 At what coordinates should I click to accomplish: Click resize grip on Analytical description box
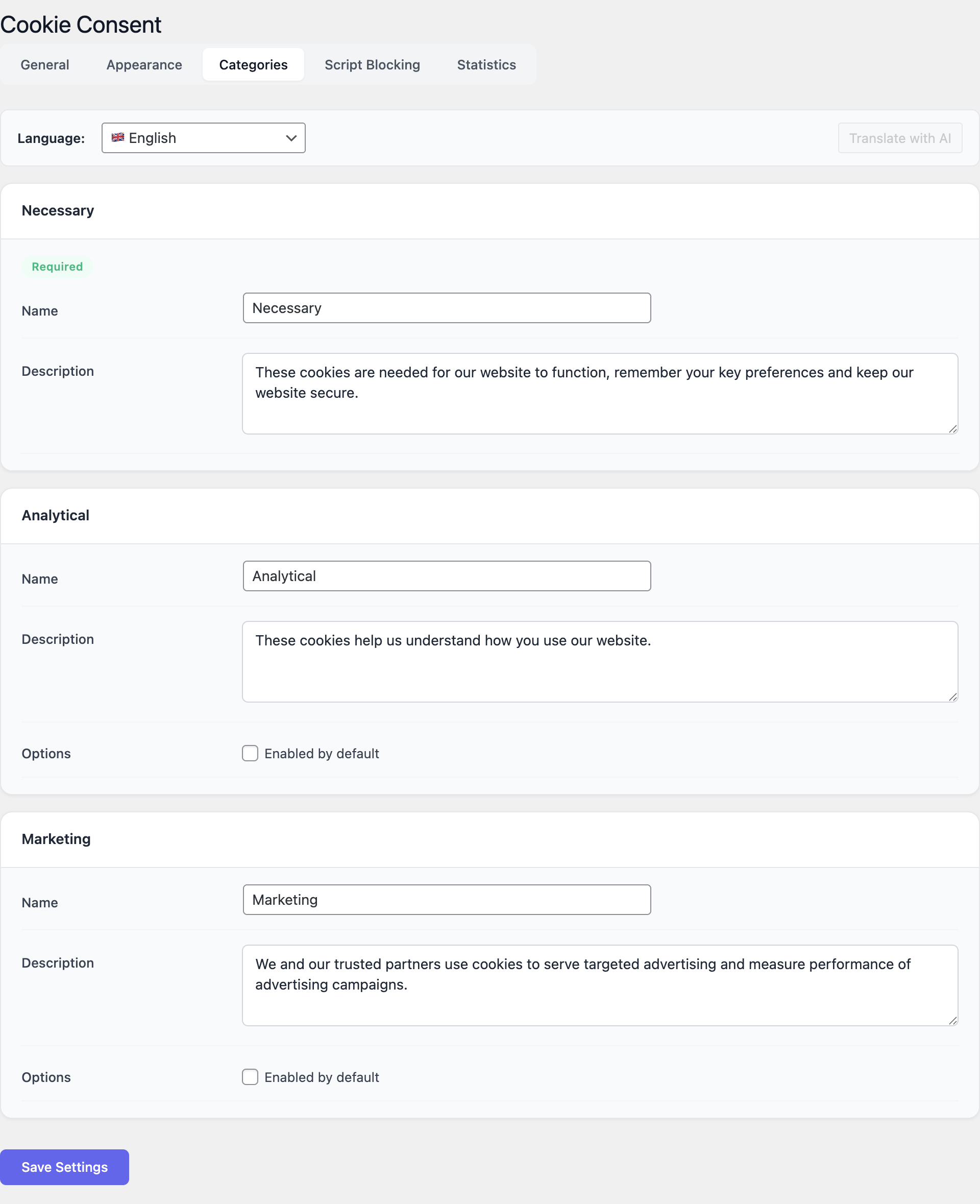(x=952, y=697)
